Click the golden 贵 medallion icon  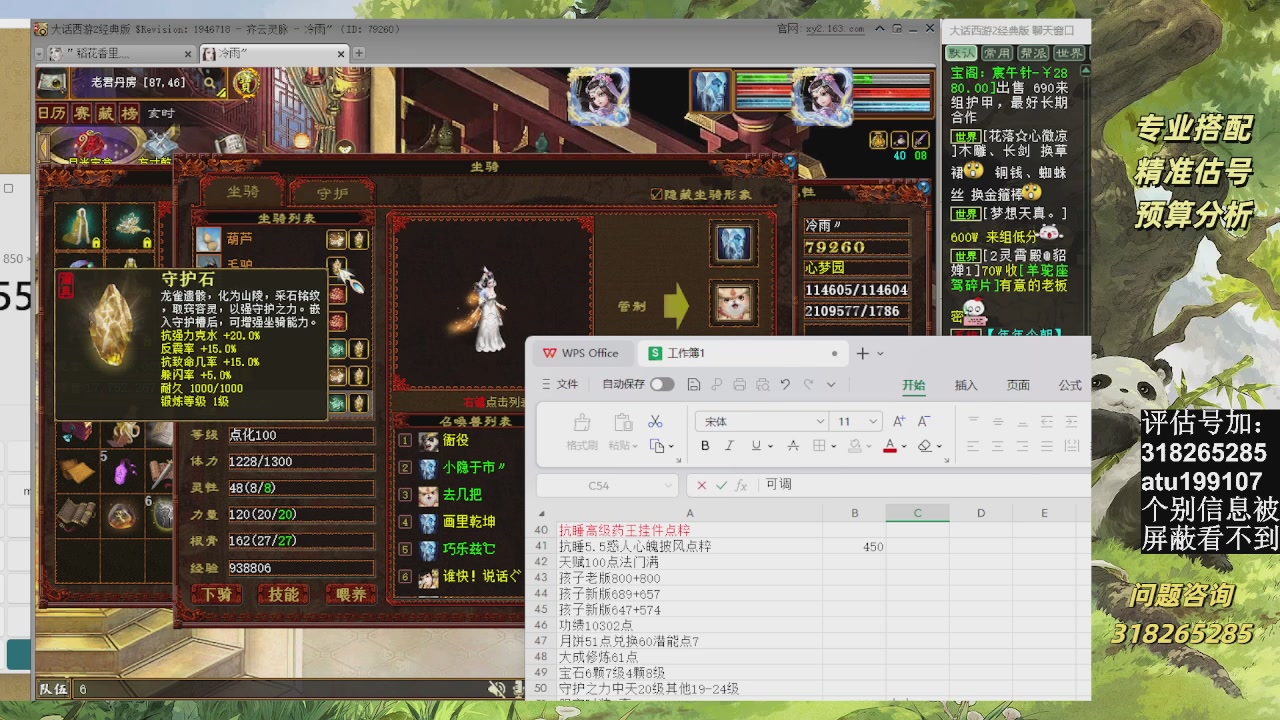(246, 84)
